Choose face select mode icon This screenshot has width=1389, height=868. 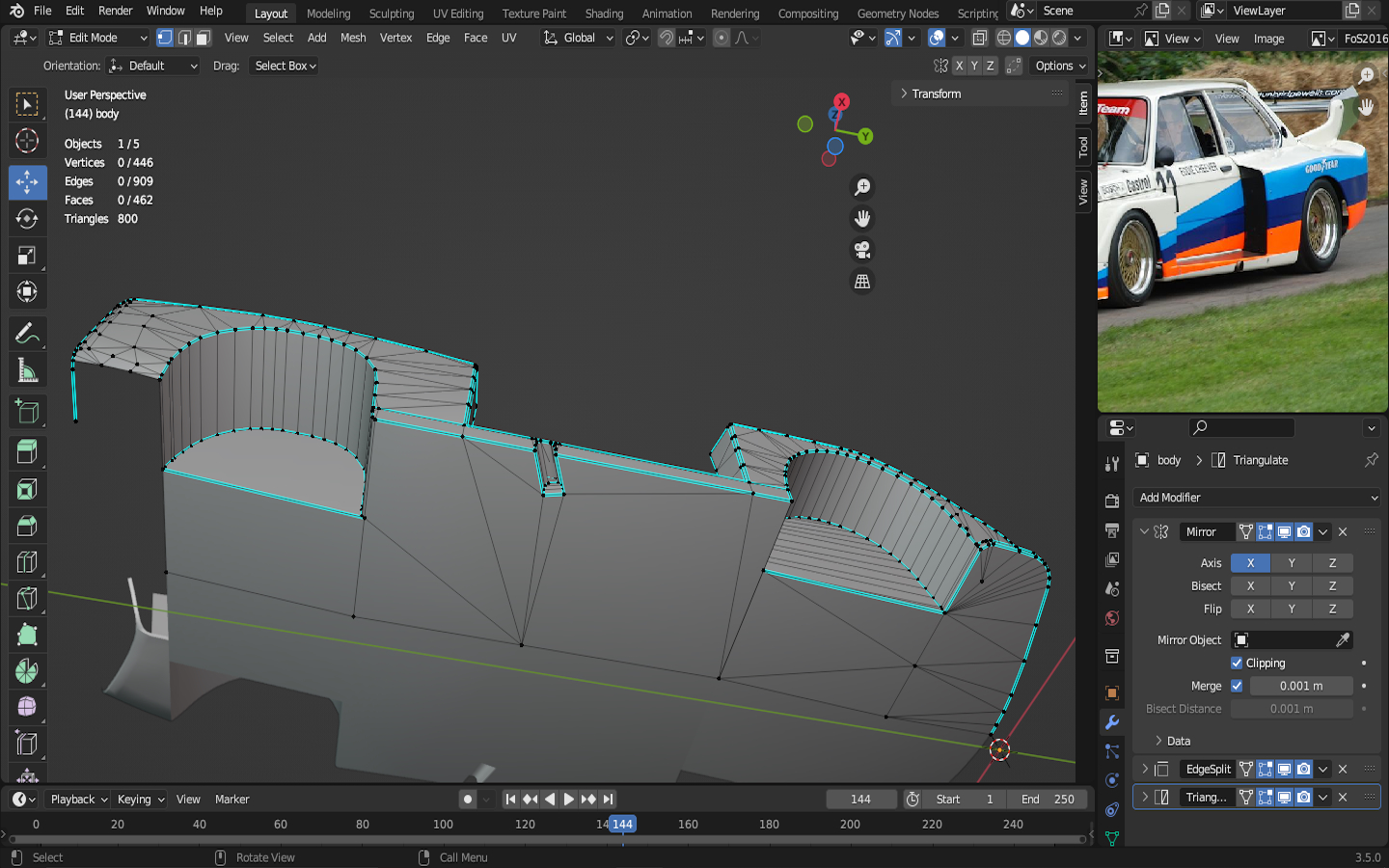pyautogui.click(x=204, y=38)
